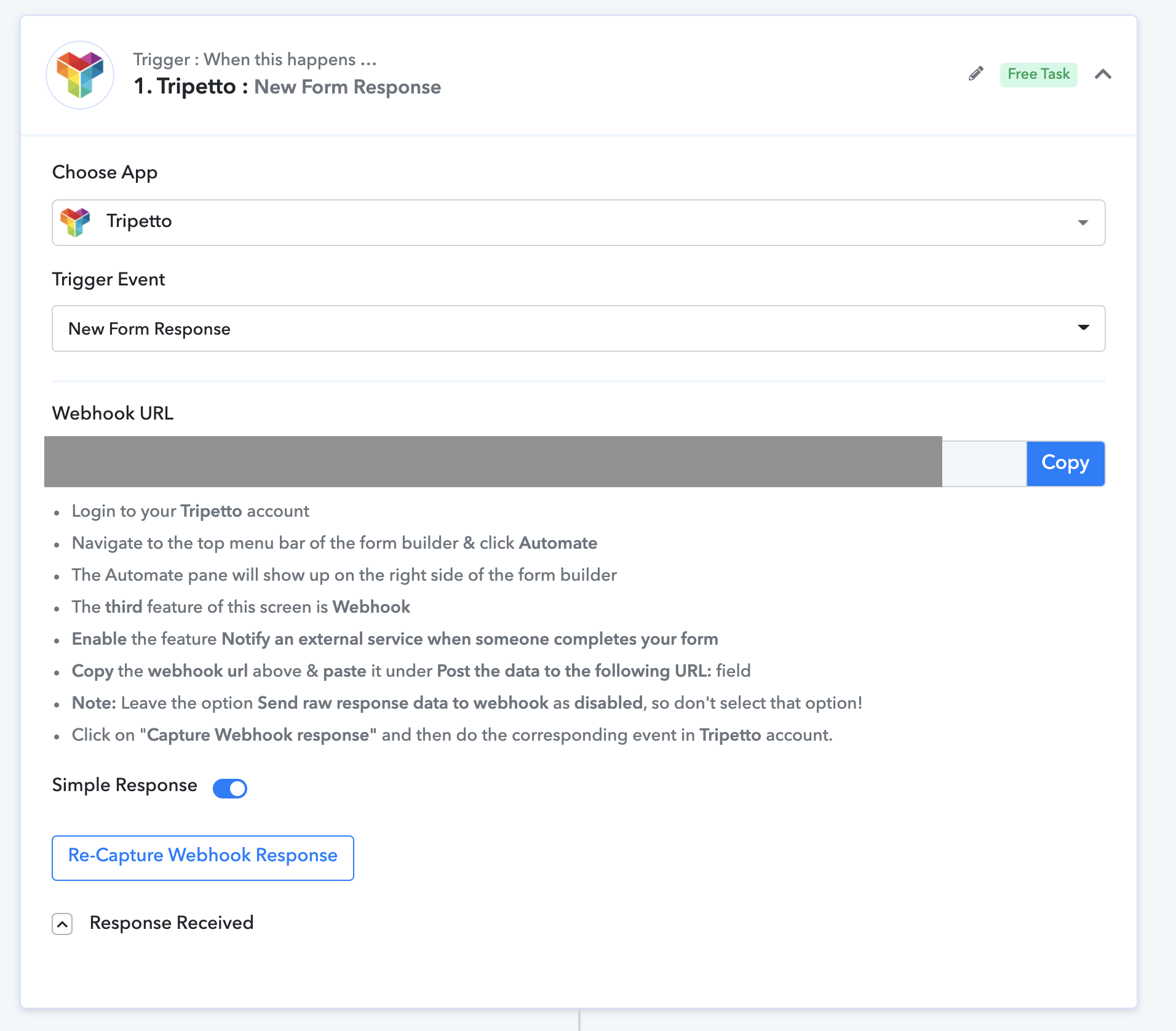
Task: Click the "Choose App" label
Action: point(105,173)
